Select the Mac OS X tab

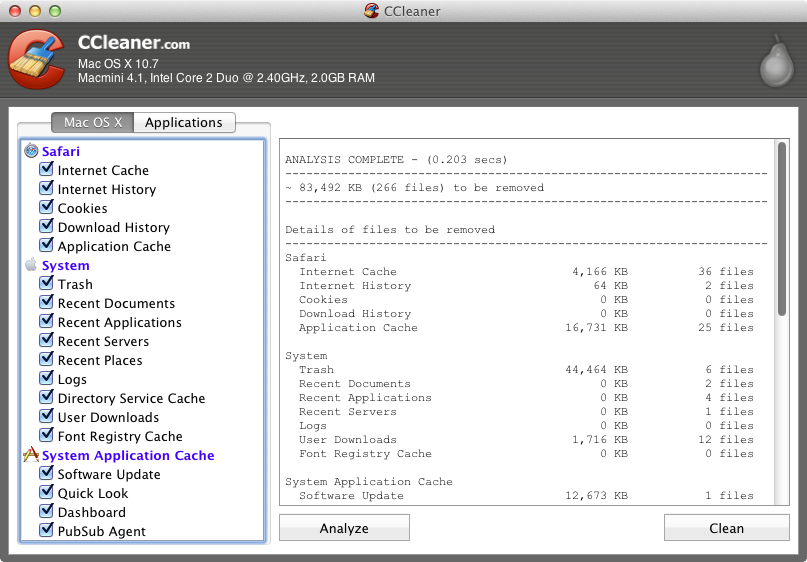coord(93,123)
